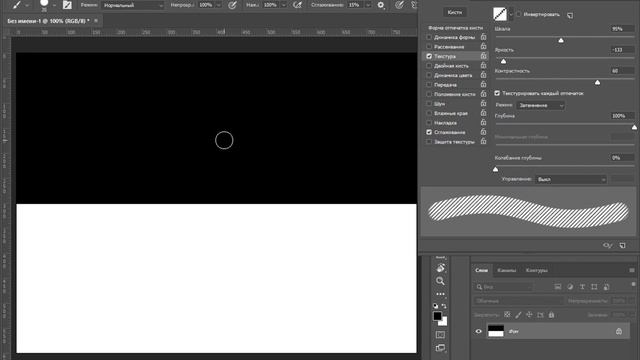Filter layers by pixel layer icon
The height and width of the screenshot is (360, 640).
pos(558,287)
